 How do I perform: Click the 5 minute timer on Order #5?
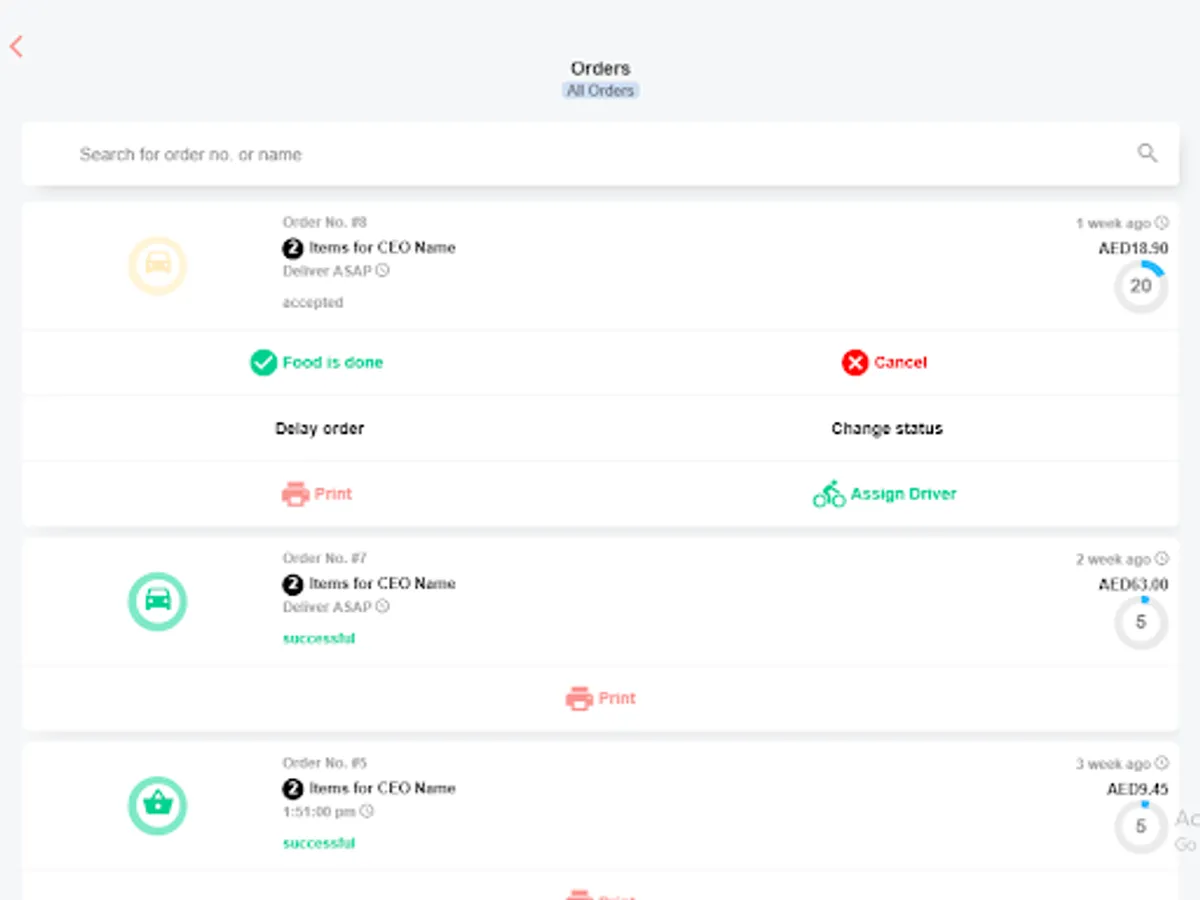[1141, 827]
